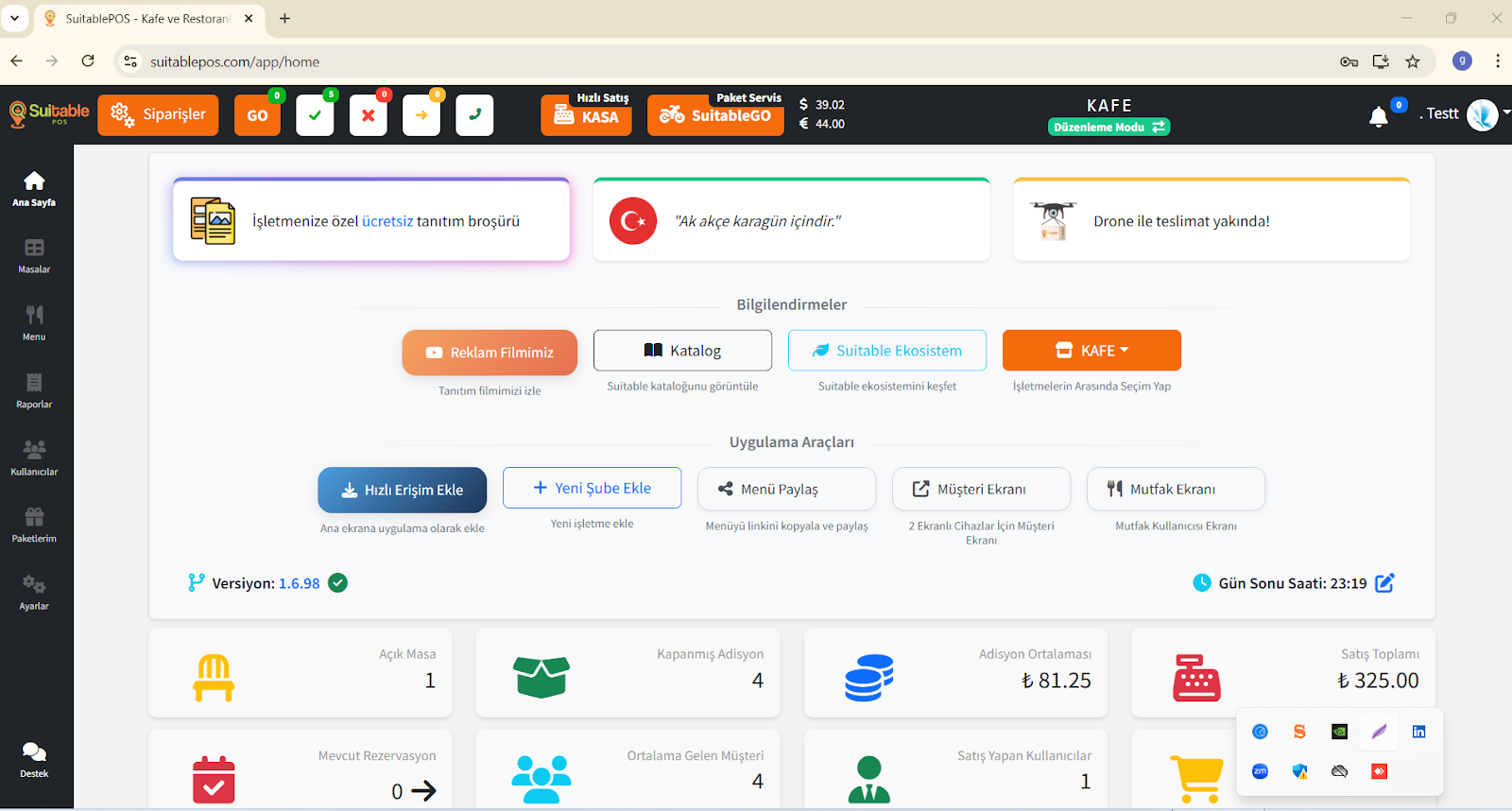The height and width of the screenshot is (811, 1512).
Task: Open the Açık Masa stat card
Action: (301, 672)
